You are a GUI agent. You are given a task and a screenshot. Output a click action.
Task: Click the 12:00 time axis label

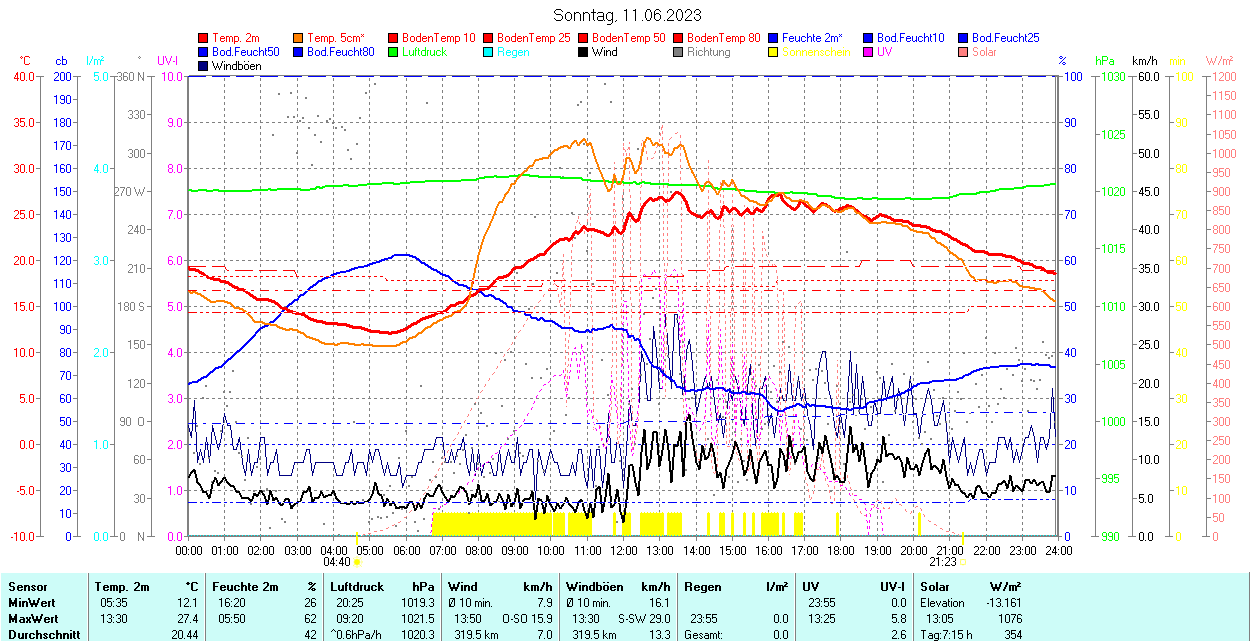point(623,550)
